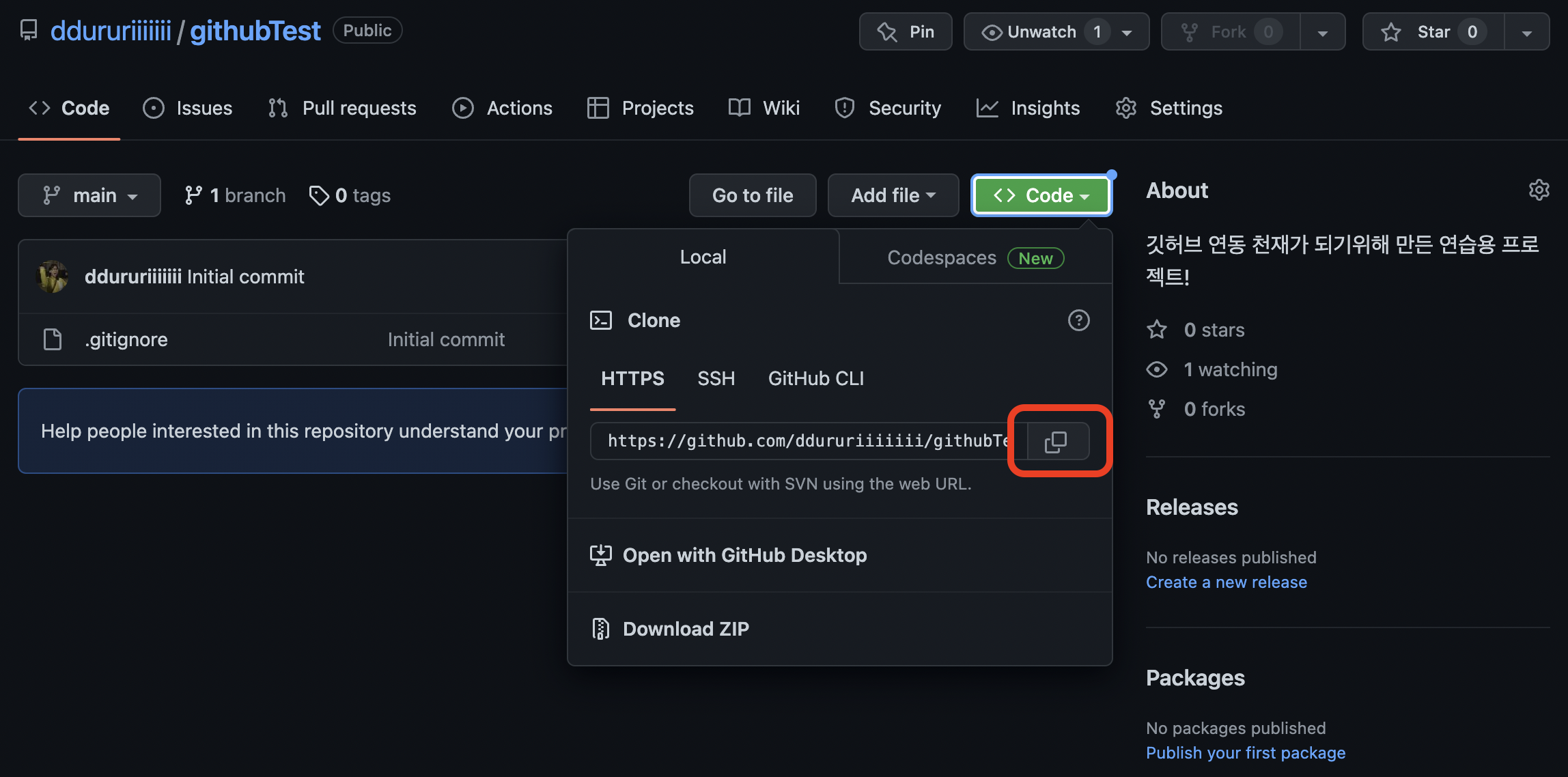The height and width of the screenshot is (777, 1568).
Task: Open with GitHub Desktop
Action: [744, 555]
